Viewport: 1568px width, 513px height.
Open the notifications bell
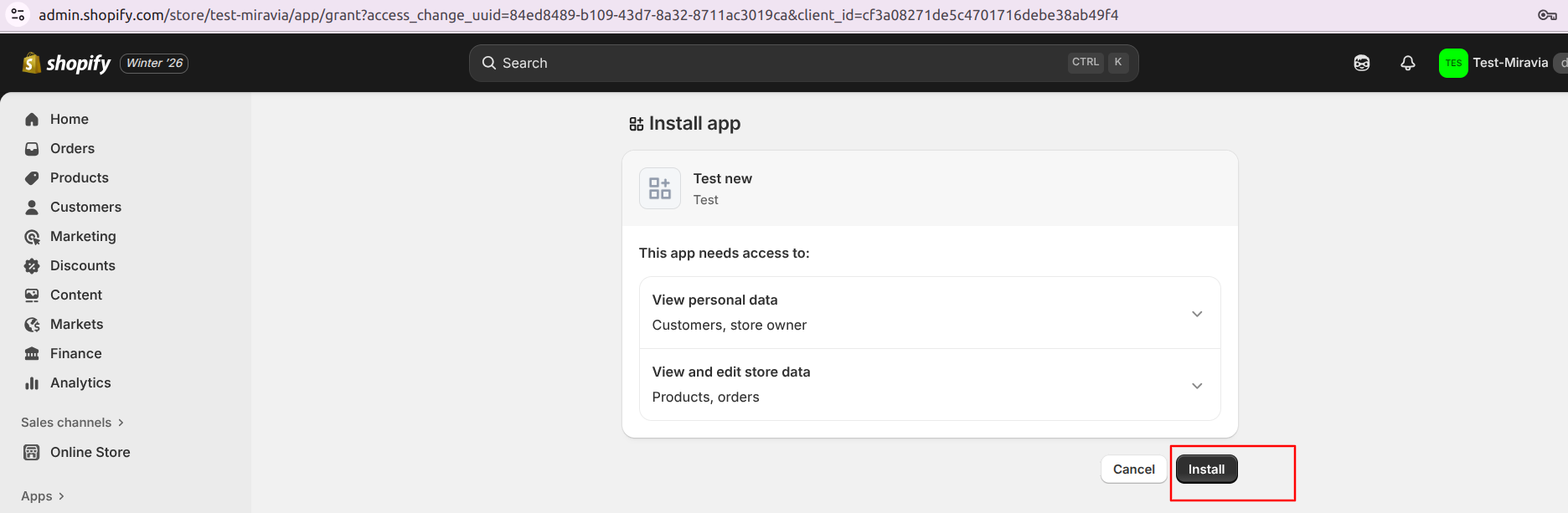click(x=1408, y=64)
